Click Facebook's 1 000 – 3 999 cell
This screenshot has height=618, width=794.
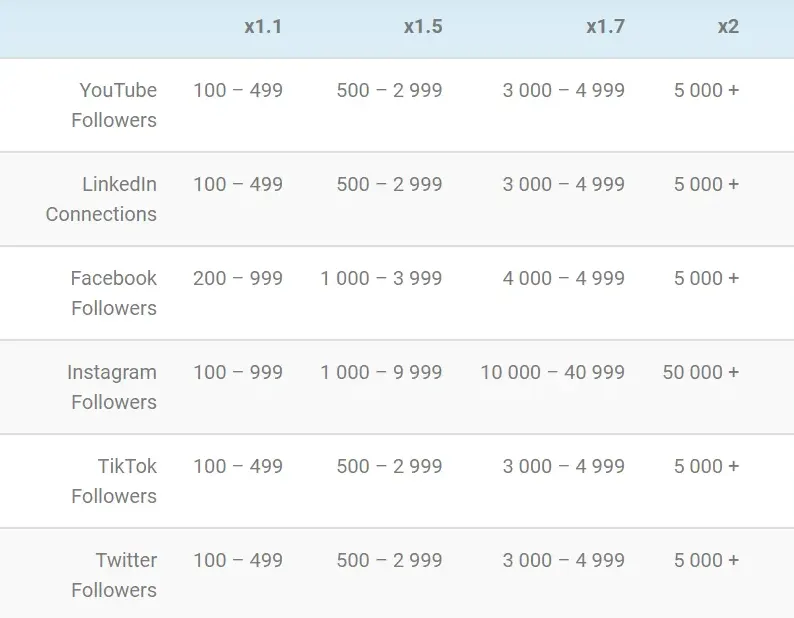pyautogui.click(x=381, y=279)
